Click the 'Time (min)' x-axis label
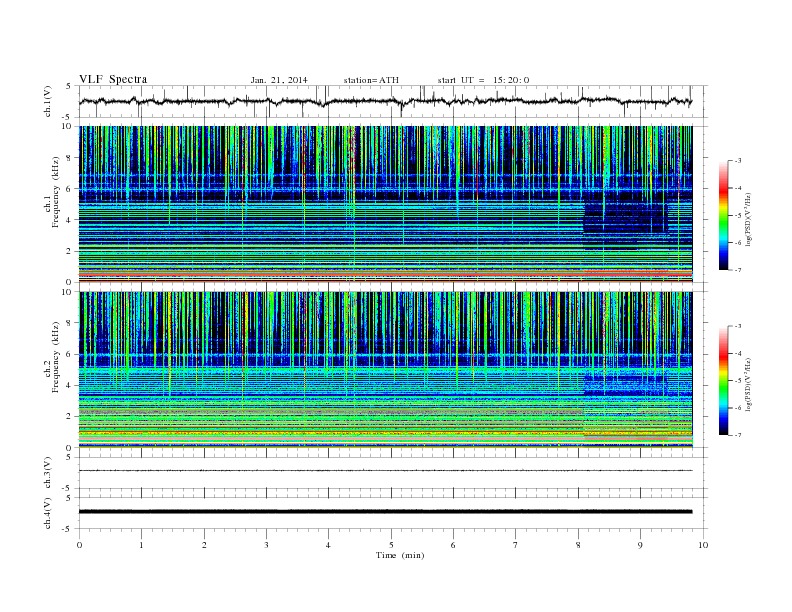 point(400,555)
